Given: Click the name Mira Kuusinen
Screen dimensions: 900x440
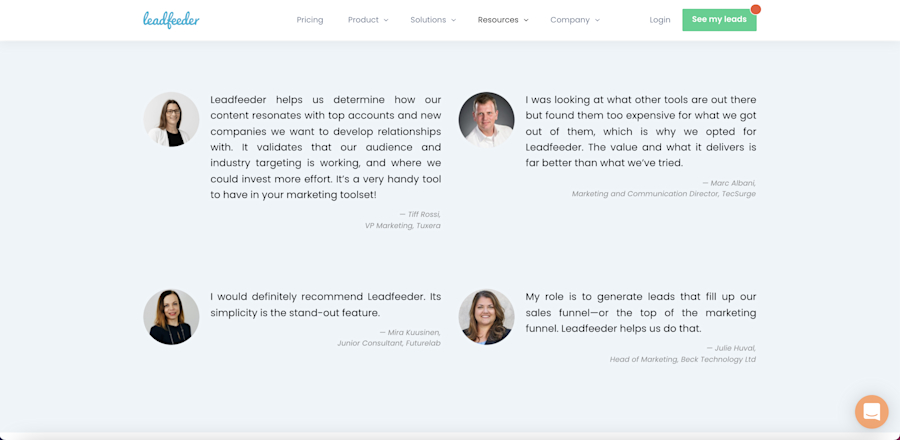Looking at the screenshot, I should pos(414,332).
